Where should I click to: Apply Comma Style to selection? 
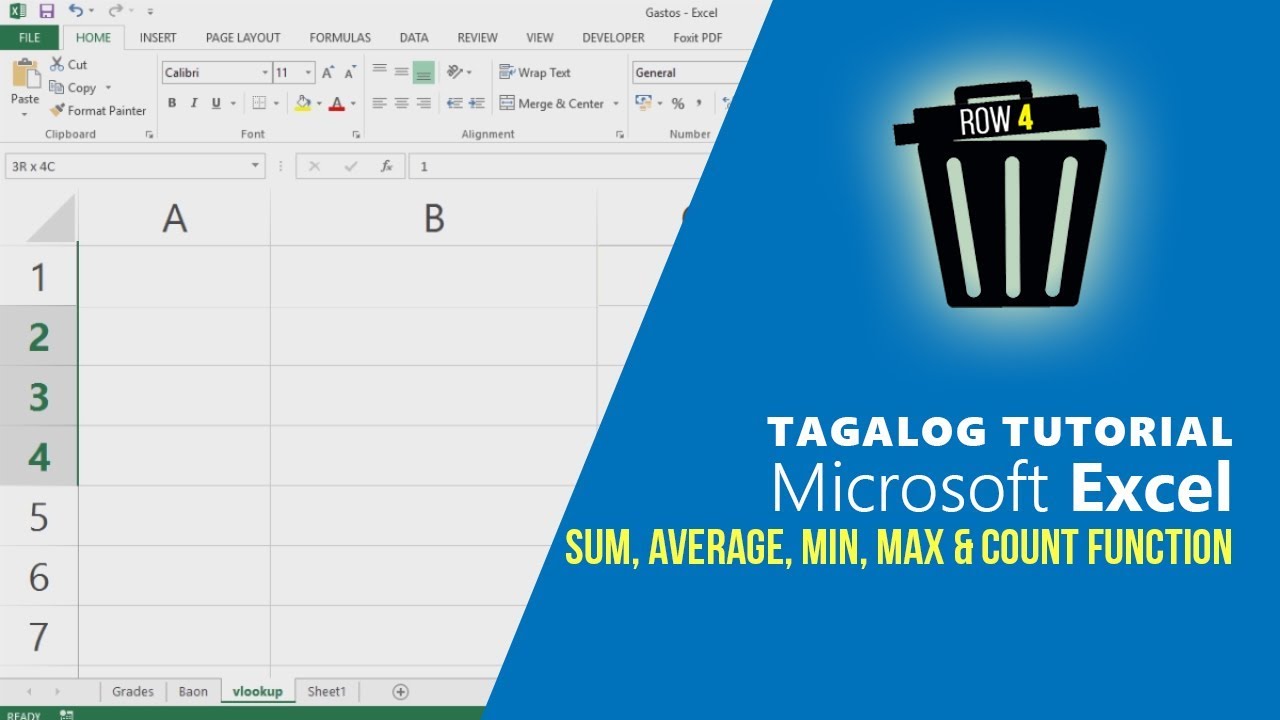pos(699,104)
